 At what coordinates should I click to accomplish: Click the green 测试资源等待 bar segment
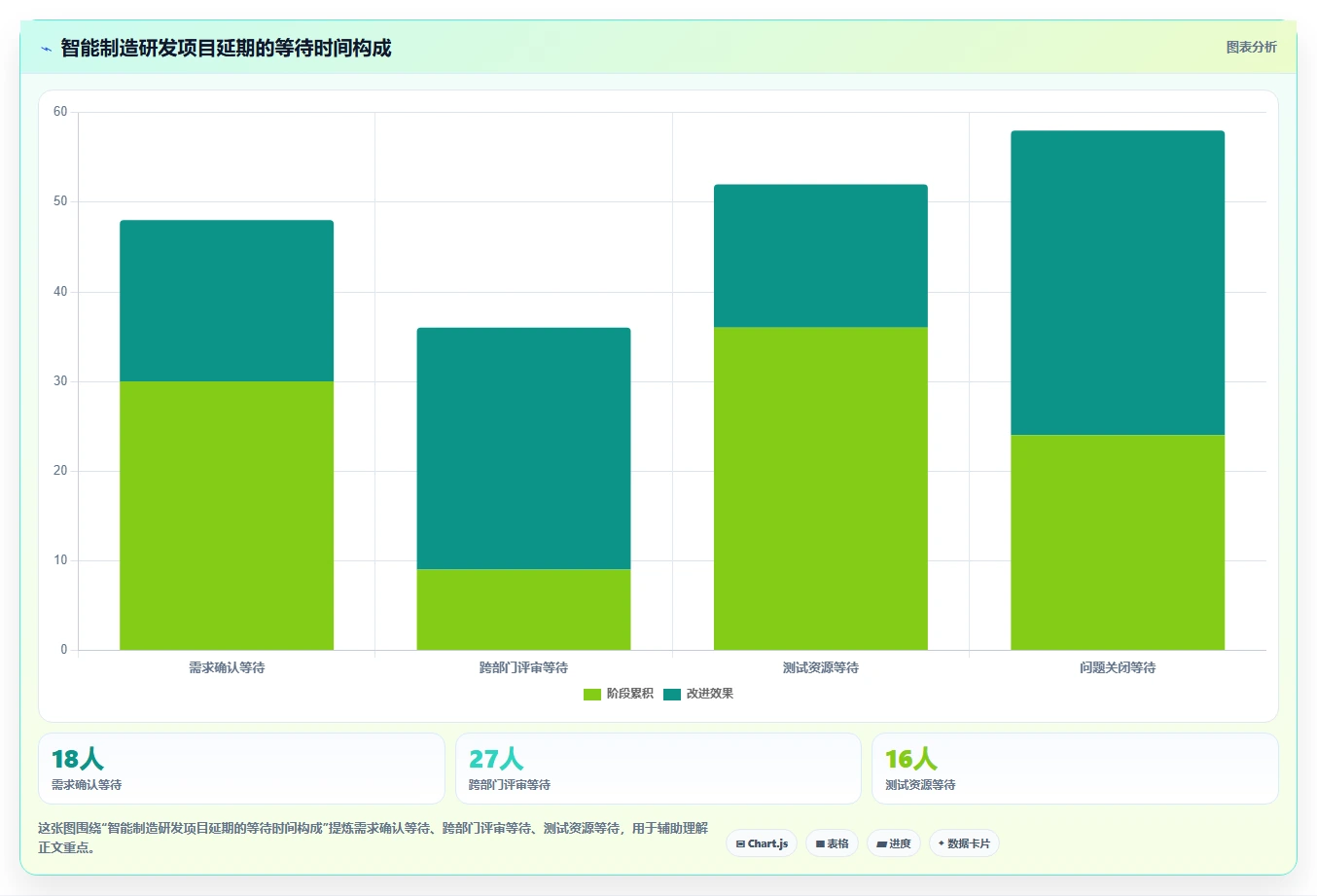[x=821, y=488]
